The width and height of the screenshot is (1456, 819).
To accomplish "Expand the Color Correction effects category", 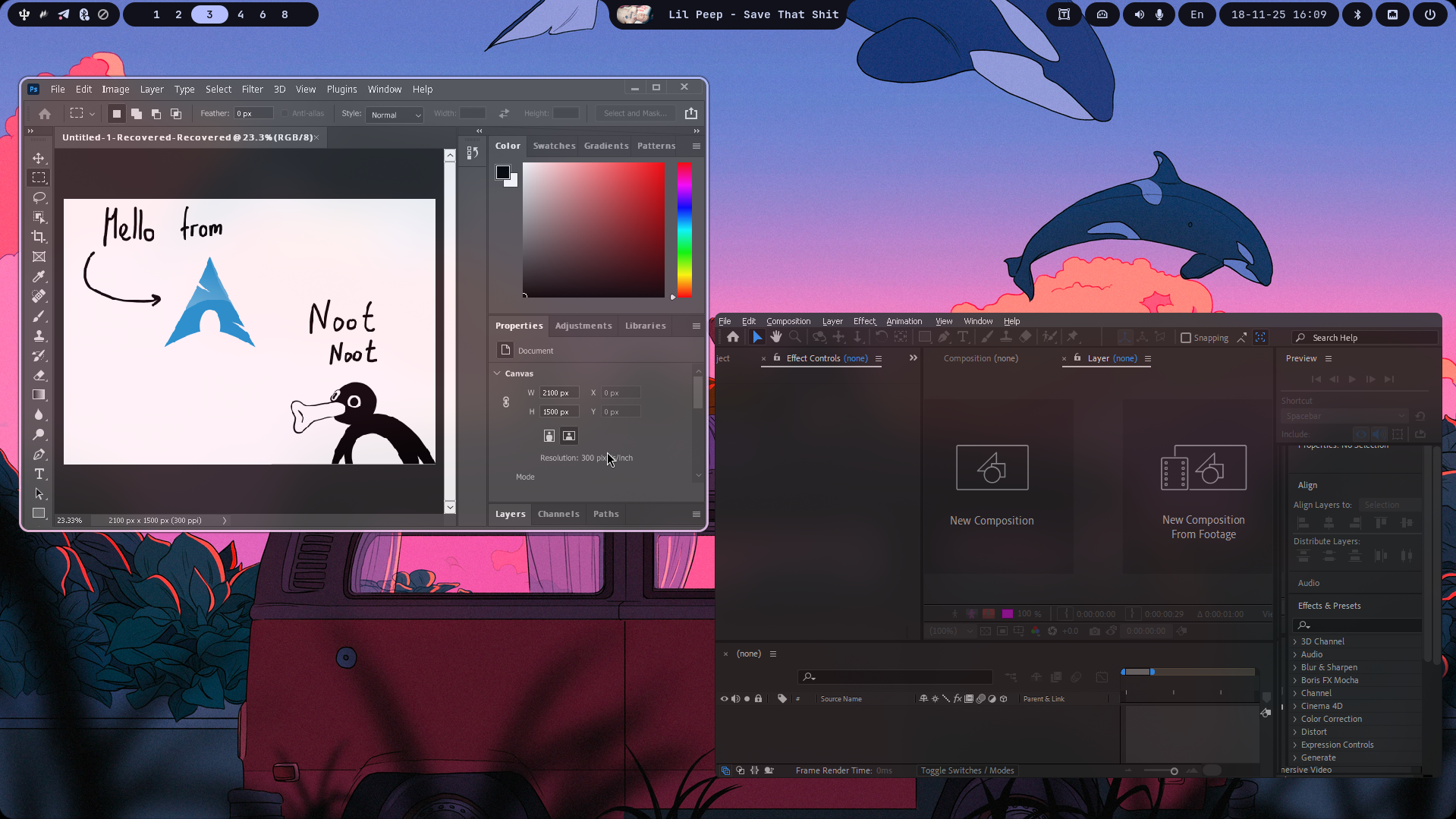I will pyautogui.click(x=1329, y=718).
